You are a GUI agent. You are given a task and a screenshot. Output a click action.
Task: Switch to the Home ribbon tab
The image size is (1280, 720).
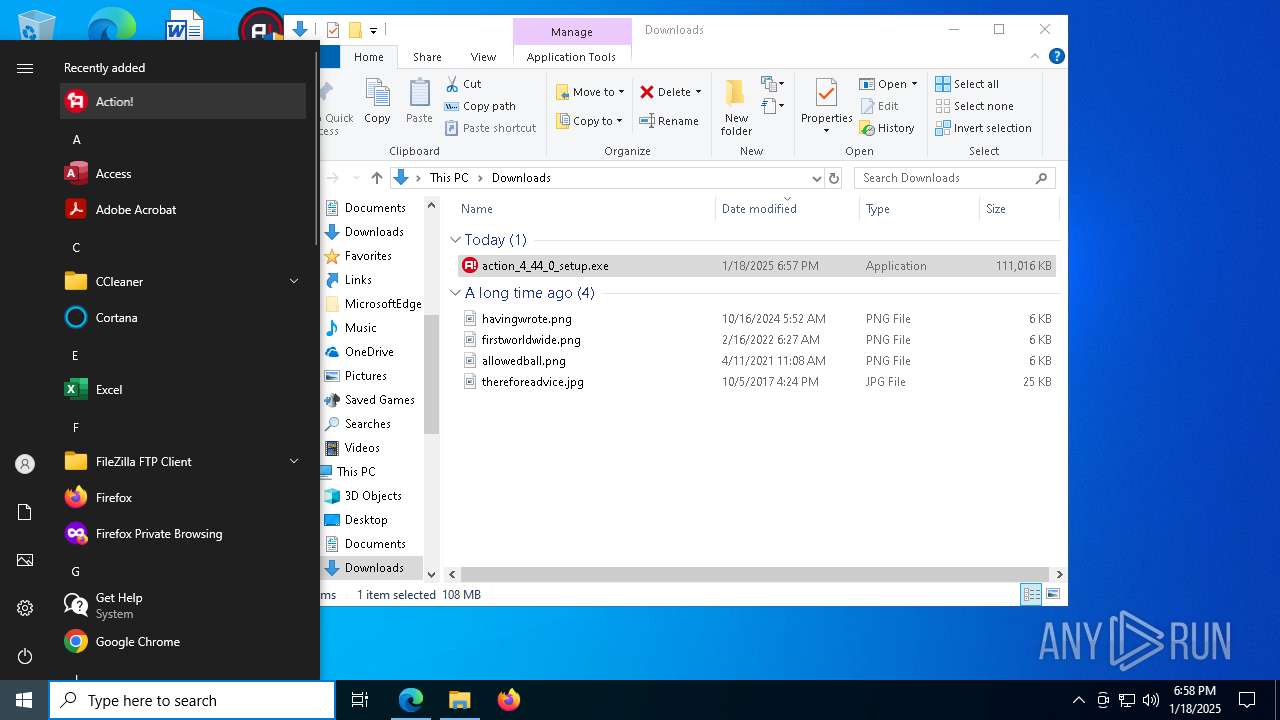tap(368, 57)
